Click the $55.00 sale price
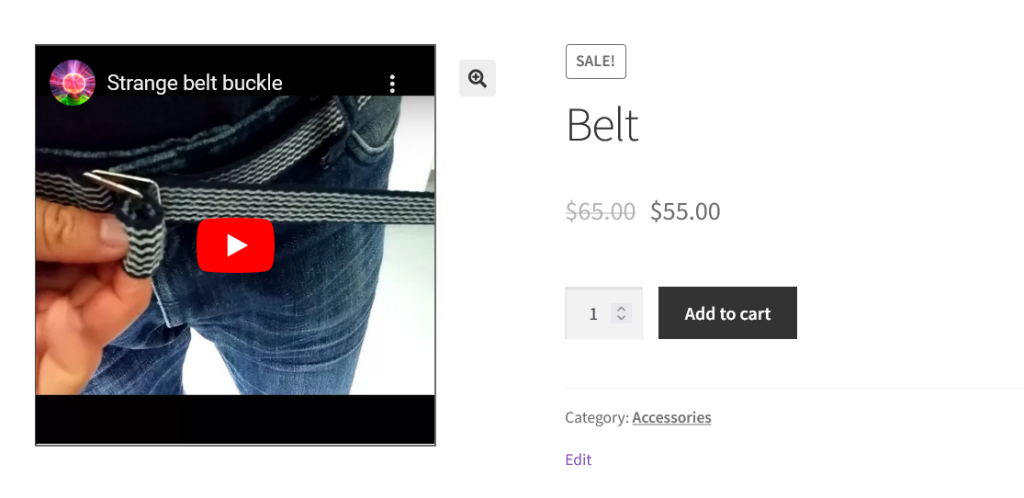This screenshot has width=1024, height=498. tap(685, 211)
